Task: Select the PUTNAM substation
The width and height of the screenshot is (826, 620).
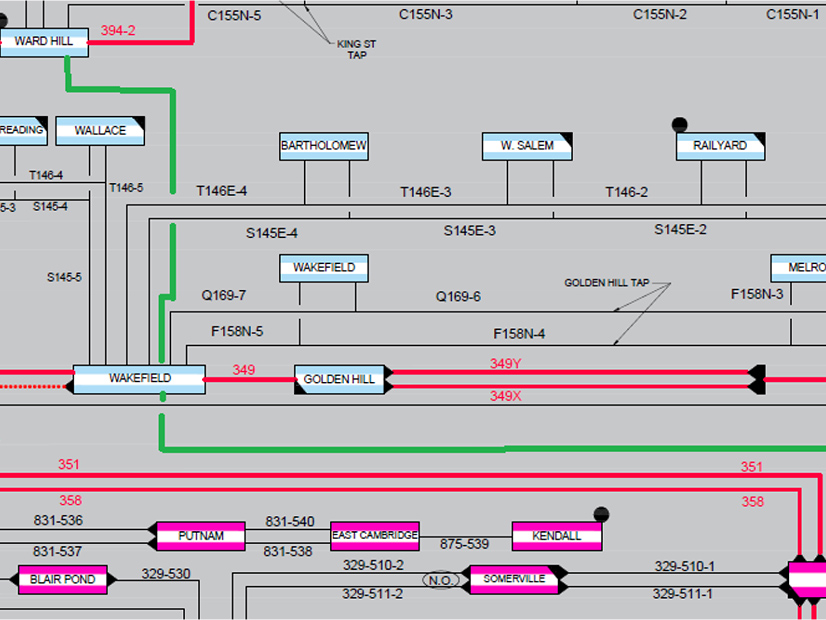Action: point(198,536)
